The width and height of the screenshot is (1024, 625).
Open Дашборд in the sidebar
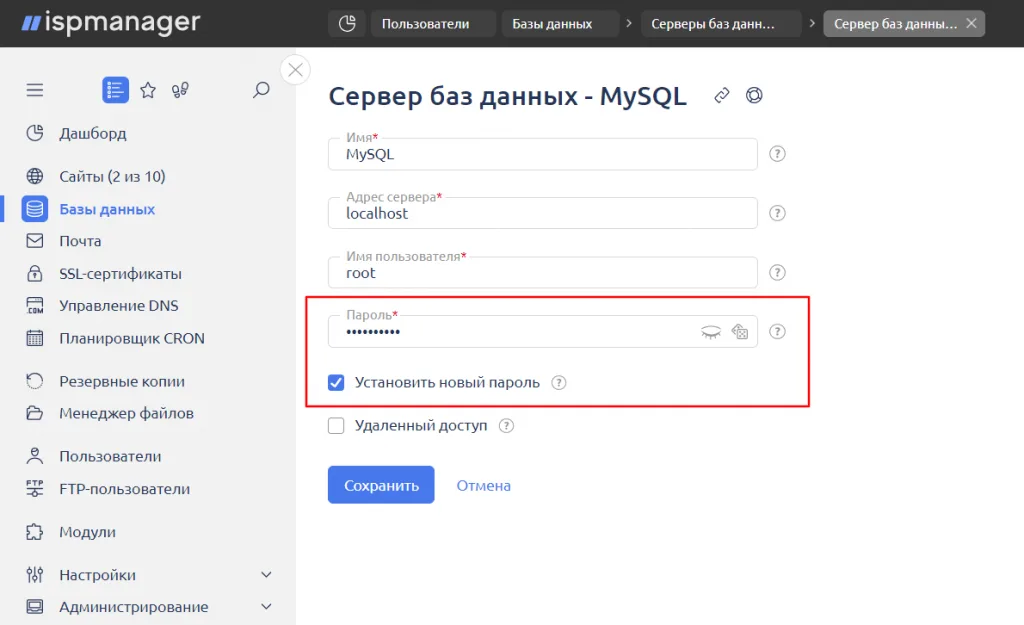tap(93, 133)
